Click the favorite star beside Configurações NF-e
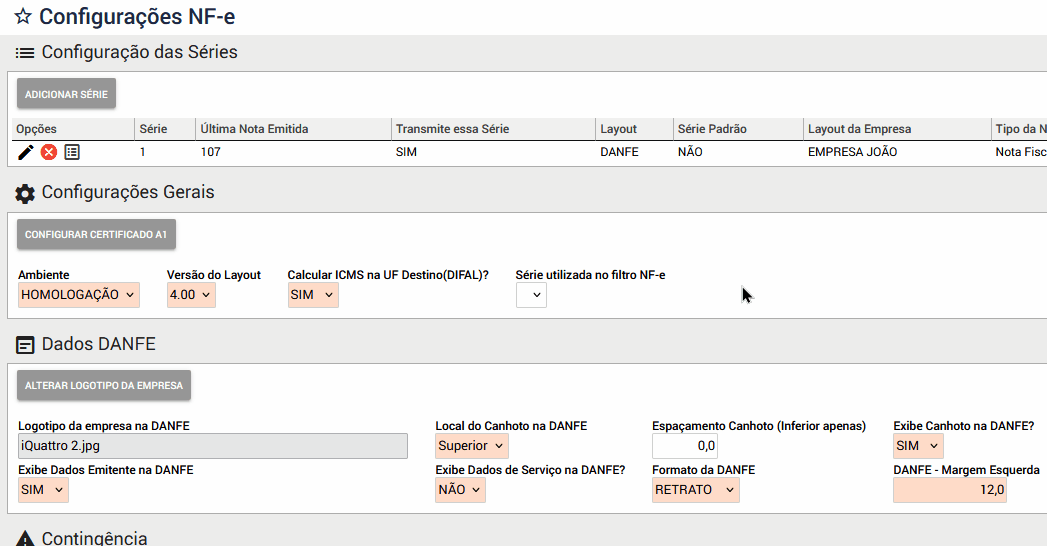 23,16
